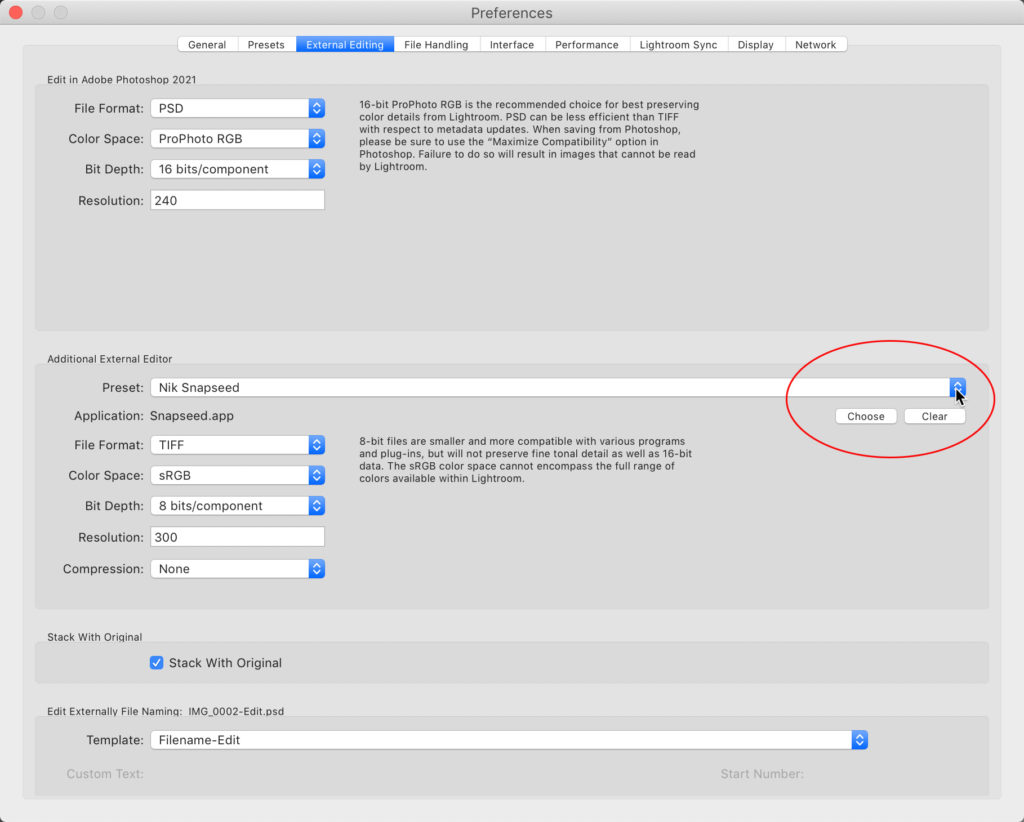This screenshot has height=822, width=1024.
Task: Go to the Interface tab
Action: 511,44
